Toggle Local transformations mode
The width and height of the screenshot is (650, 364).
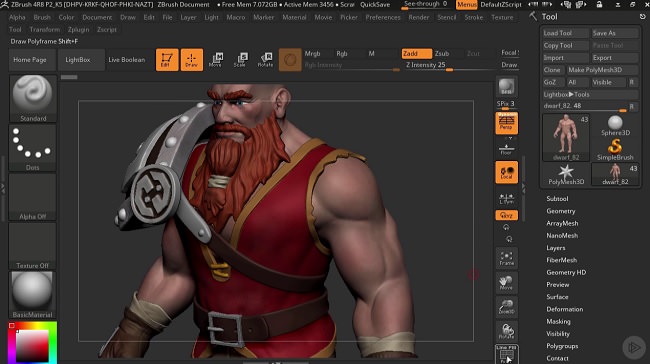point(506,172)
